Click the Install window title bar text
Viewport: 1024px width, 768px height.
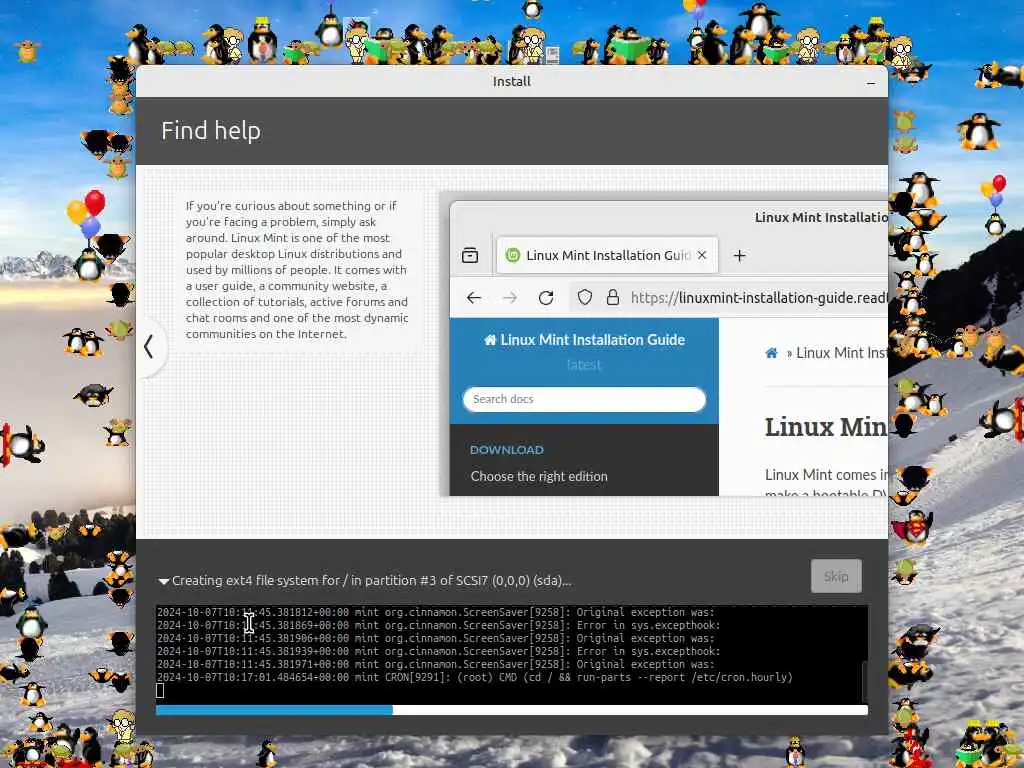[x=511, y=82]
